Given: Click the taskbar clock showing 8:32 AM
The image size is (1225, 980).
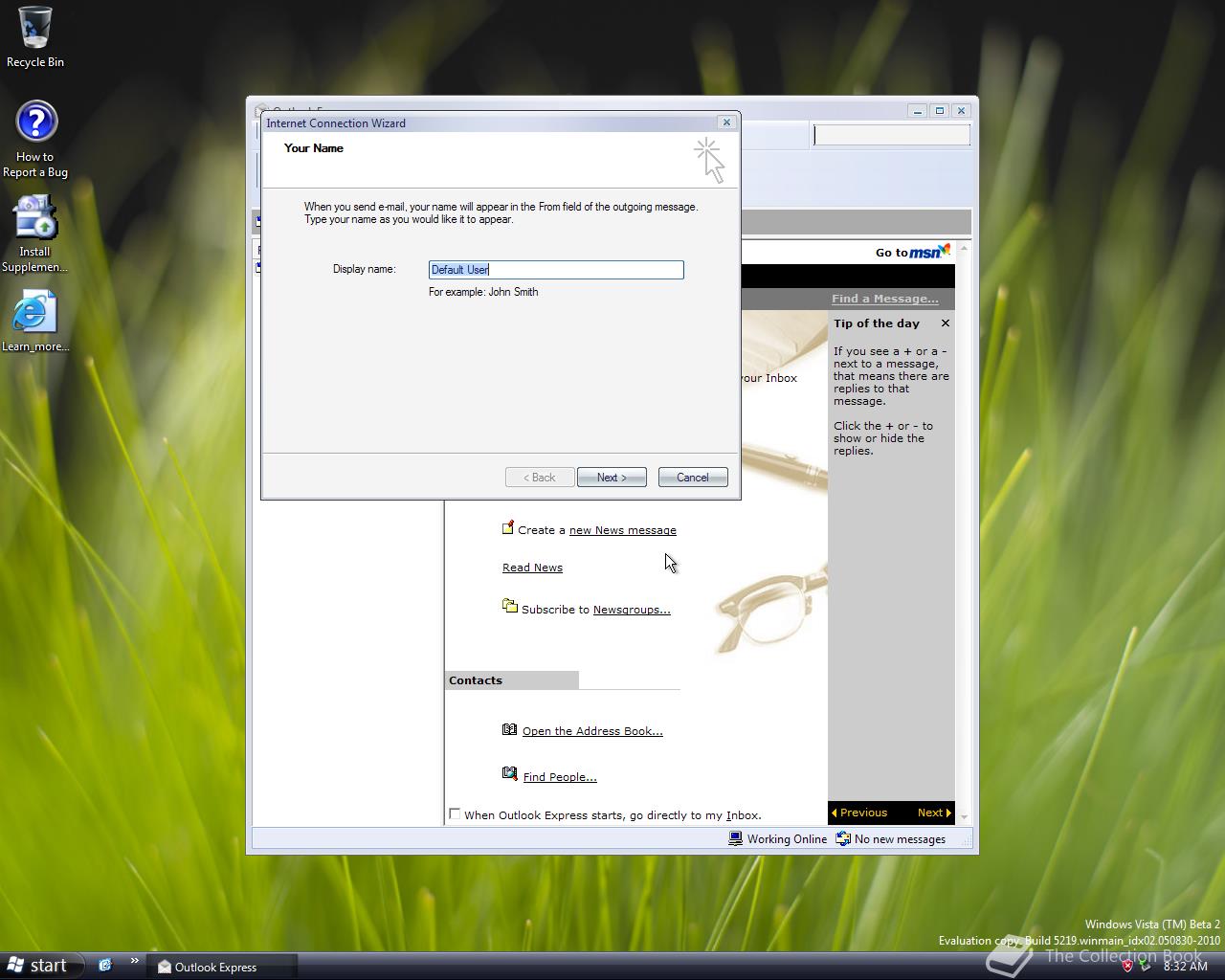Looking at the screenshot, I should pos(1186,967).
